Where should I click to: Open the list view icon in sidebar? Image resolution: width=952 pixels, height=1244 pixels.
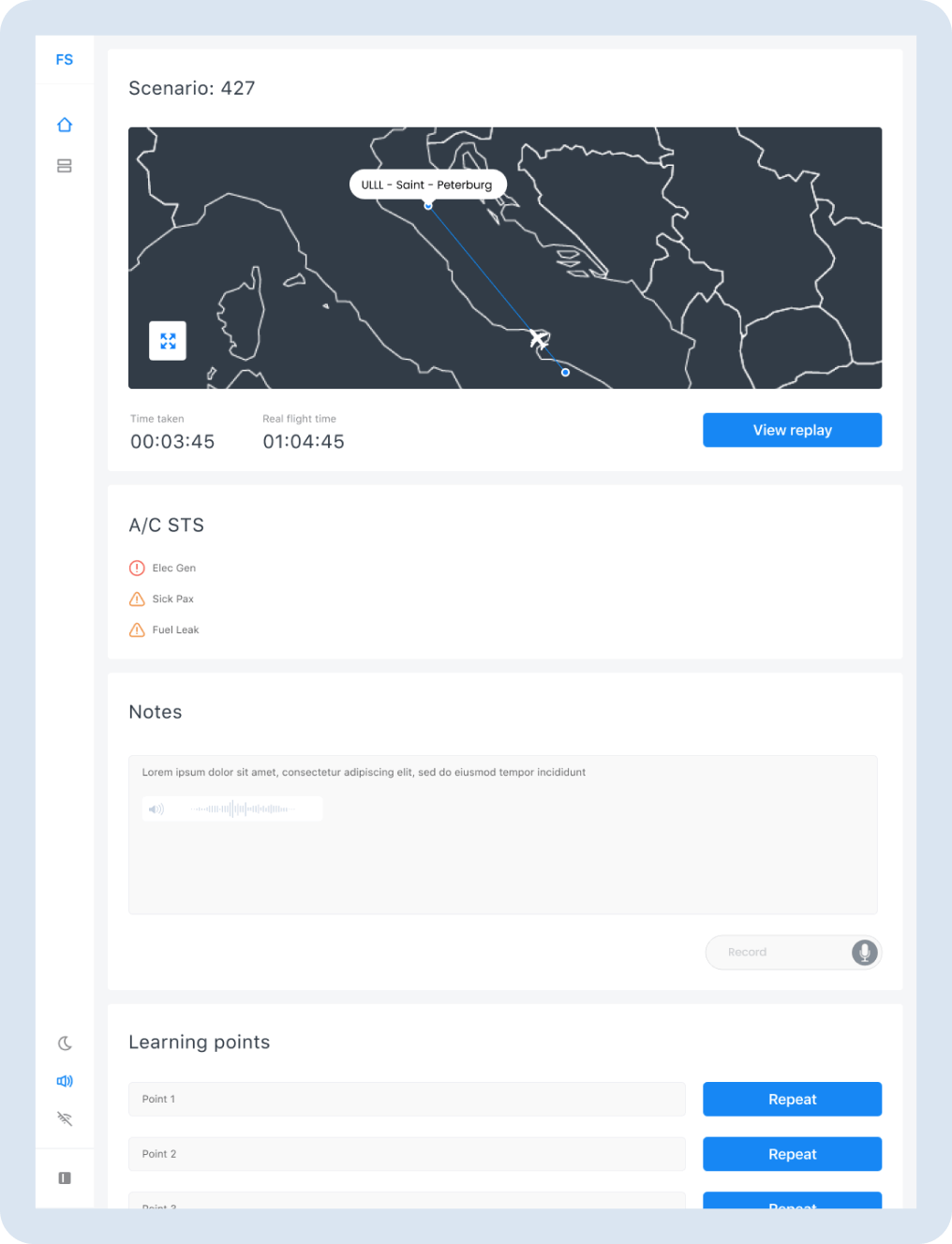(65, 166)
